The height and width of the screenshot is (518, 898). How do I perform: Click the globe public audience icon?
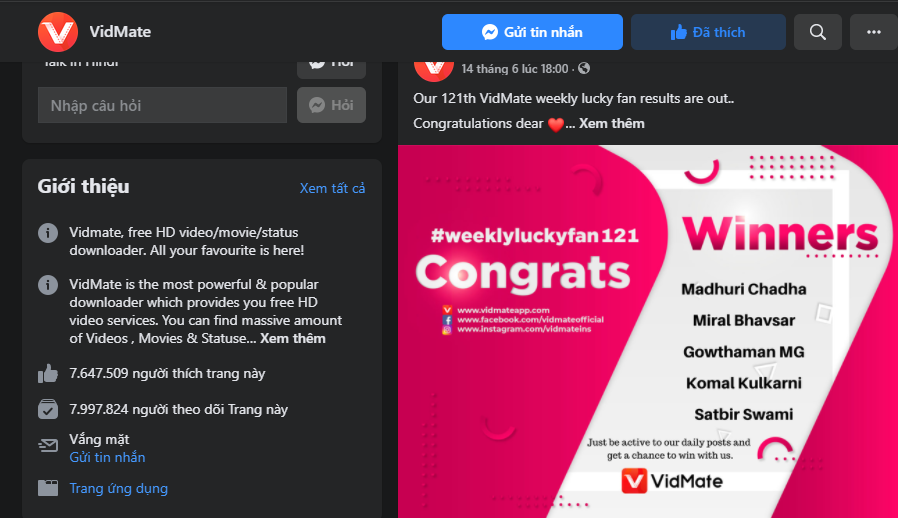584,68
